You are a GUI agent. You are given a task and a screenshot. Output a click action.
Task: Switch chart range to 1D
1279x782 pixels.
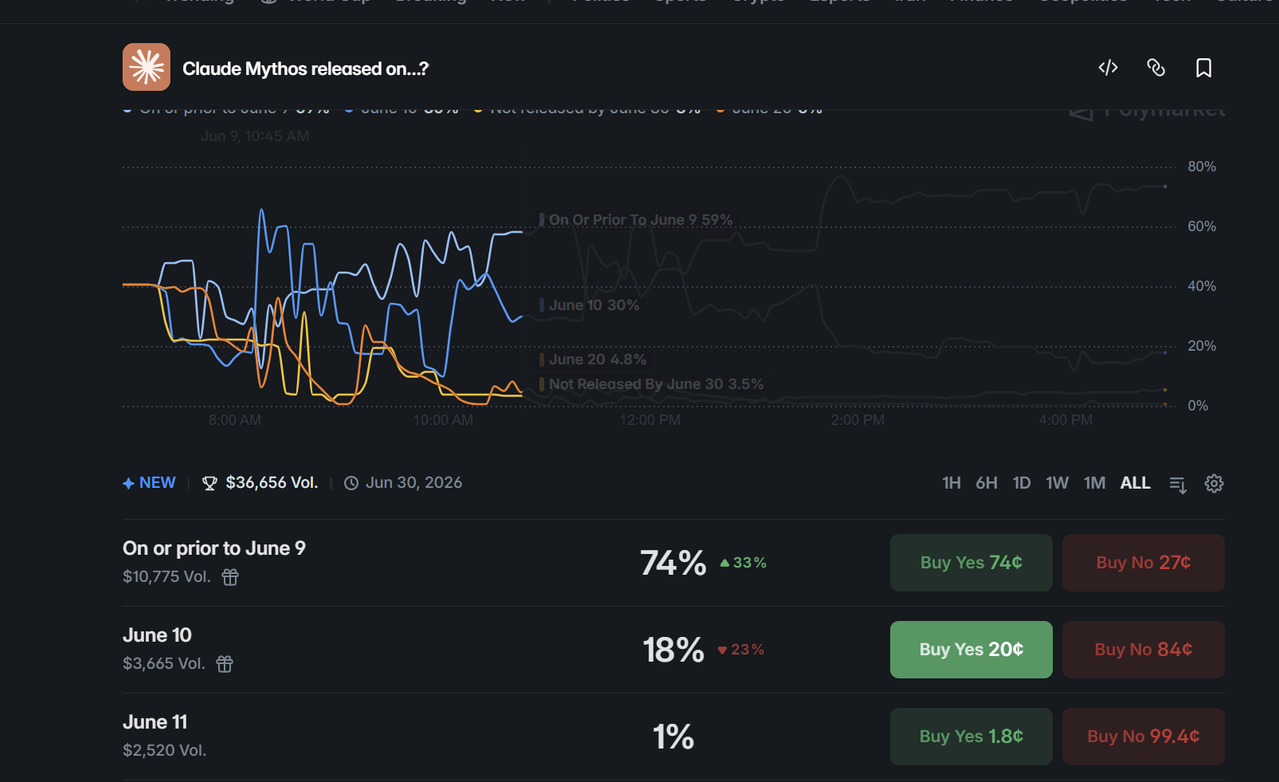click(1021, 483)
